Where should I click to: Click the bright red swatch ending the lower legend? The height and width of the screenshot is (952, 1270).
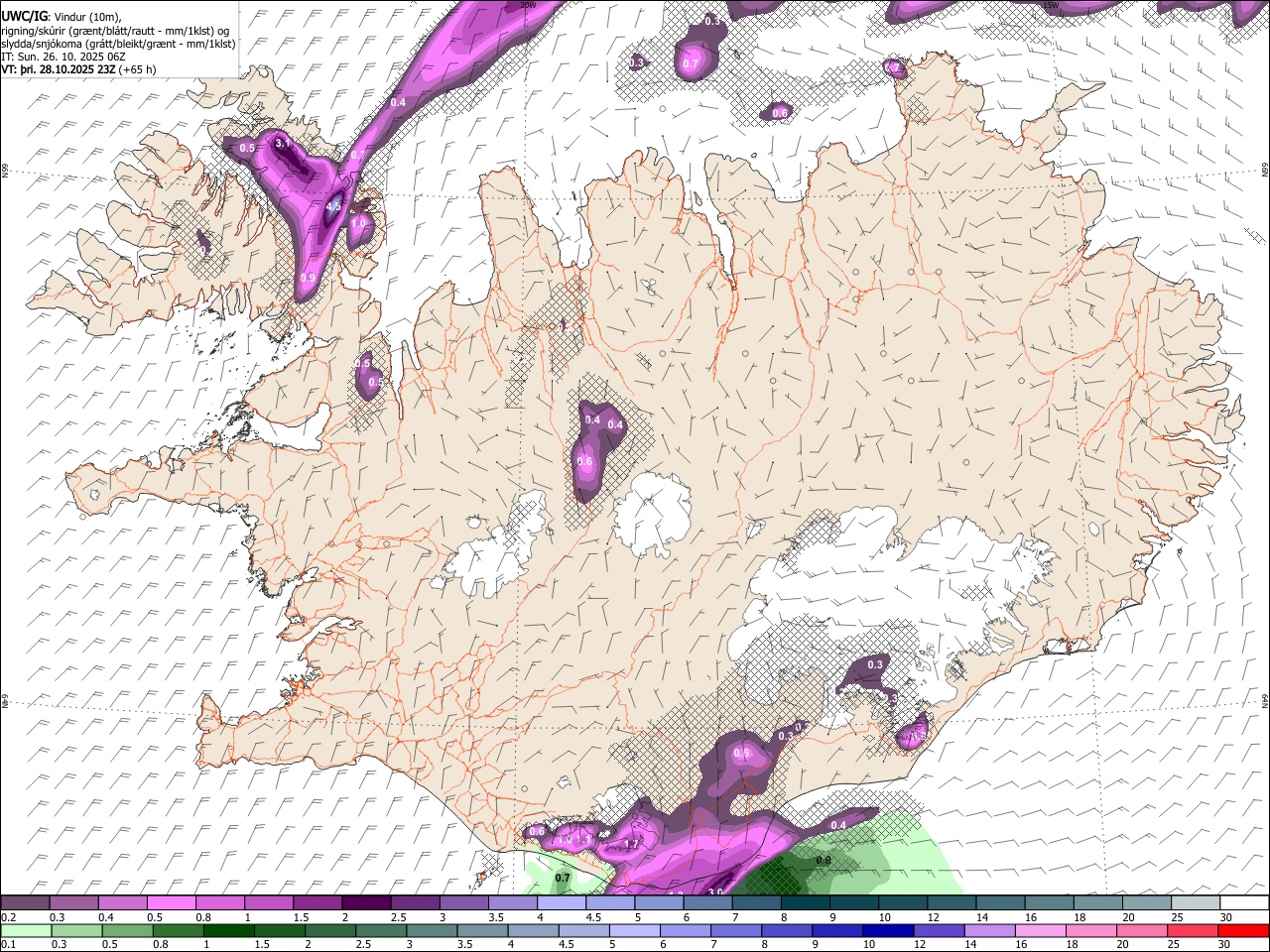[1243, 931]
